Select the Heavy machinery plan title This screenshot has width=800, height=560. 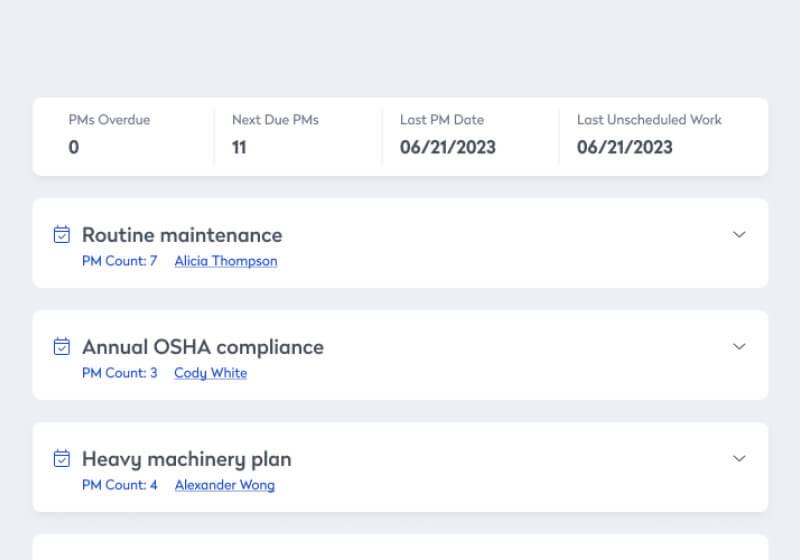(186, 459)
